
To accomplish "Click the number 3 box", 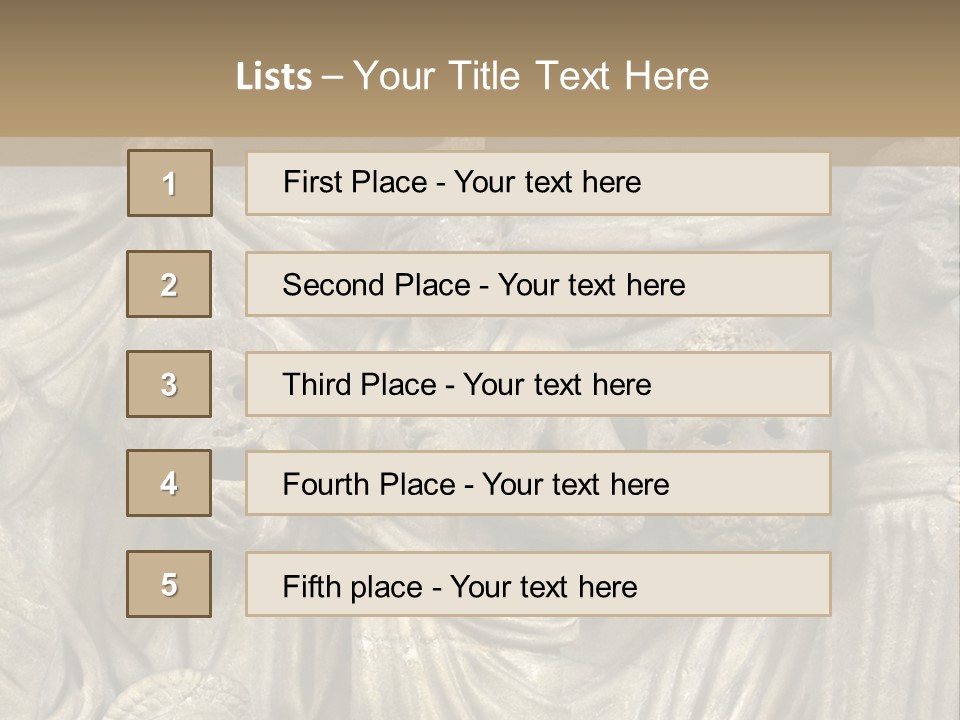I will (169, 384).
